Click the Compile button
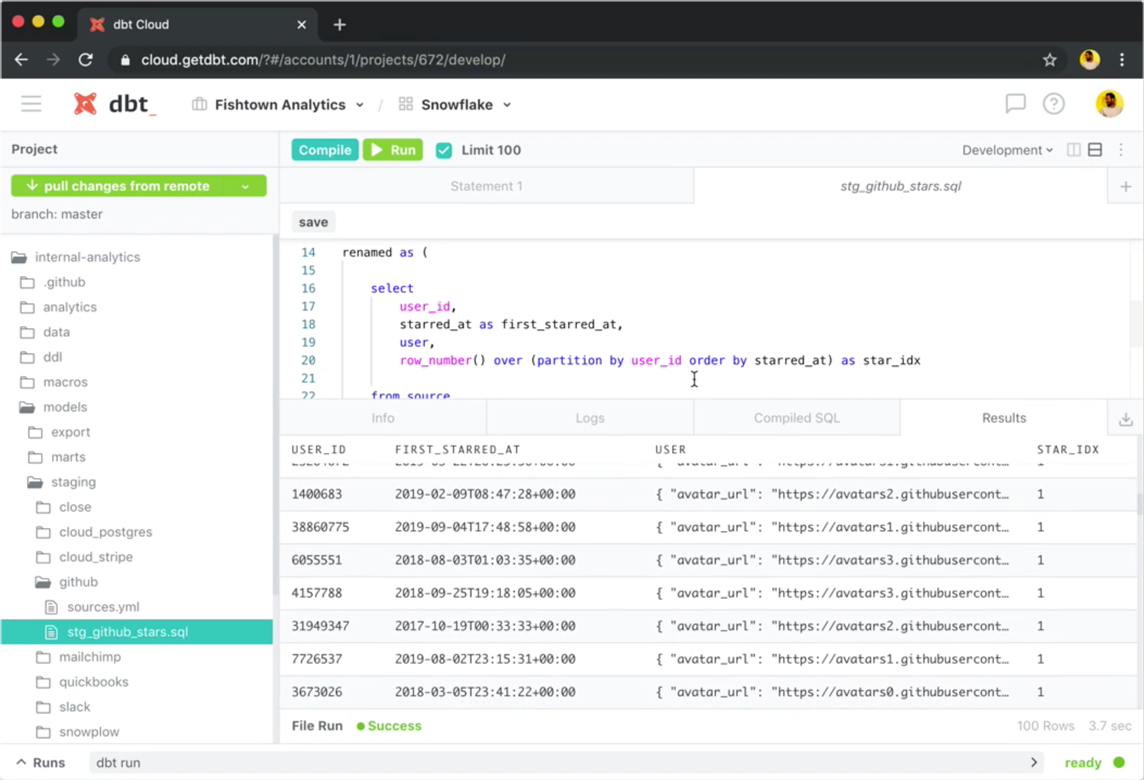The width and height of the screenshot is (1144, 780). click(324, 149)
